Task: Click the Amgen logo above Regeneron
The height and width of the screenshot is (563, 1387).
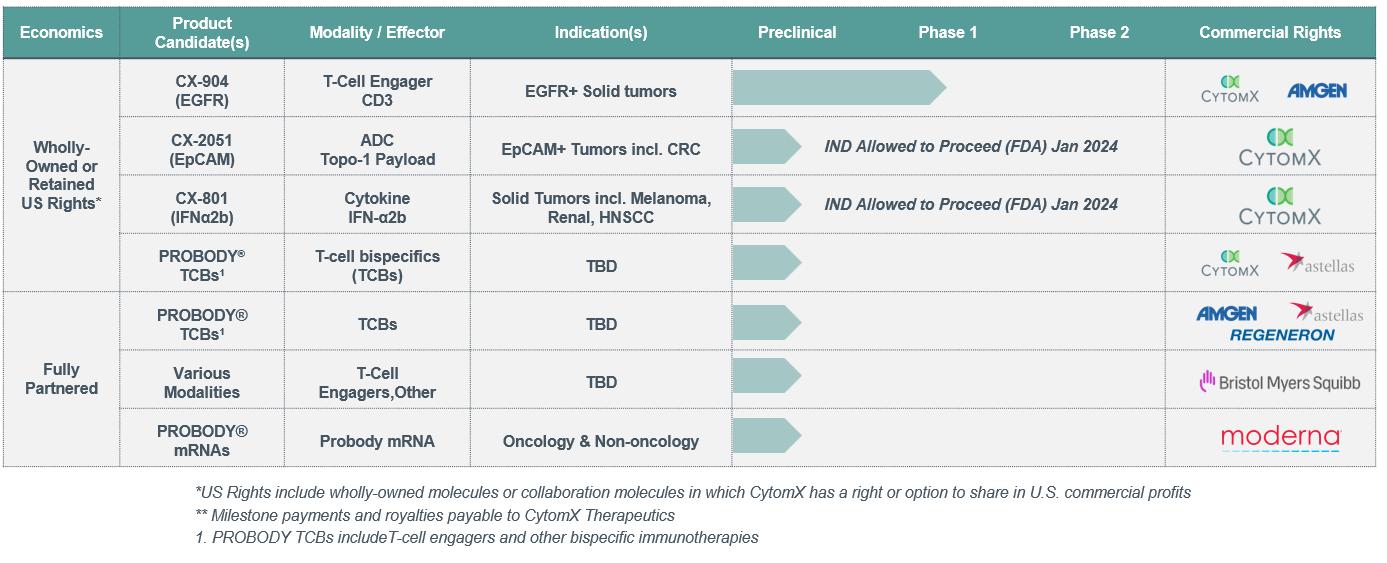Action: point(1226,314)
